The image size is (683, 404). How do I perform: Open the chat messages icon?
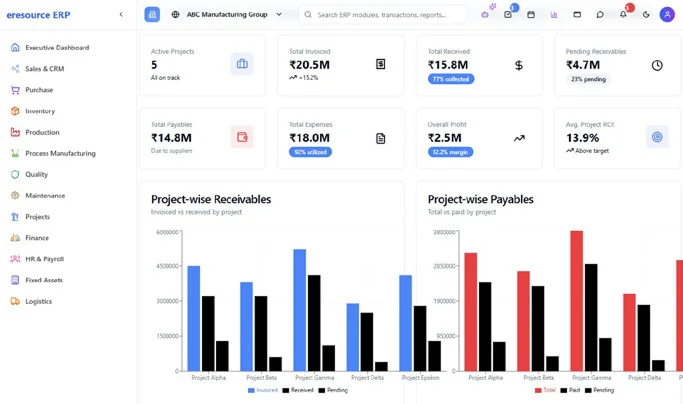click(x=600, y=15)
